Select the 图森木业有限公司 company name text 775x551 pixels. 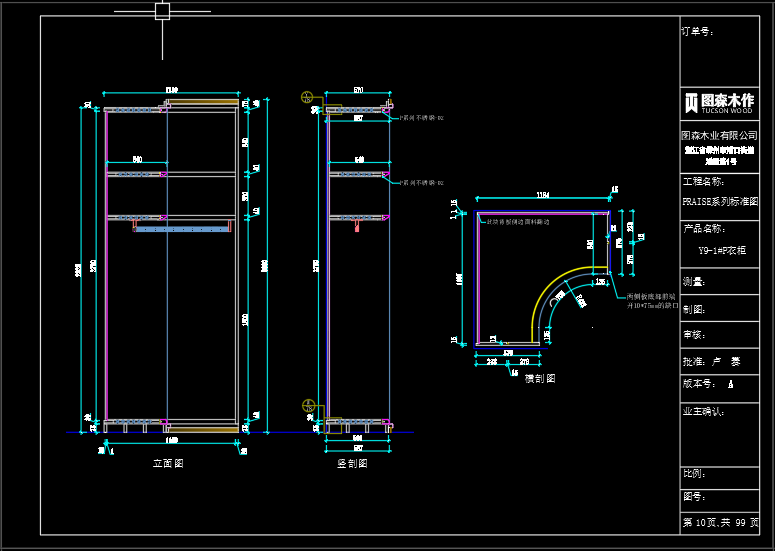pyautogui.click(x=719, y=135)
